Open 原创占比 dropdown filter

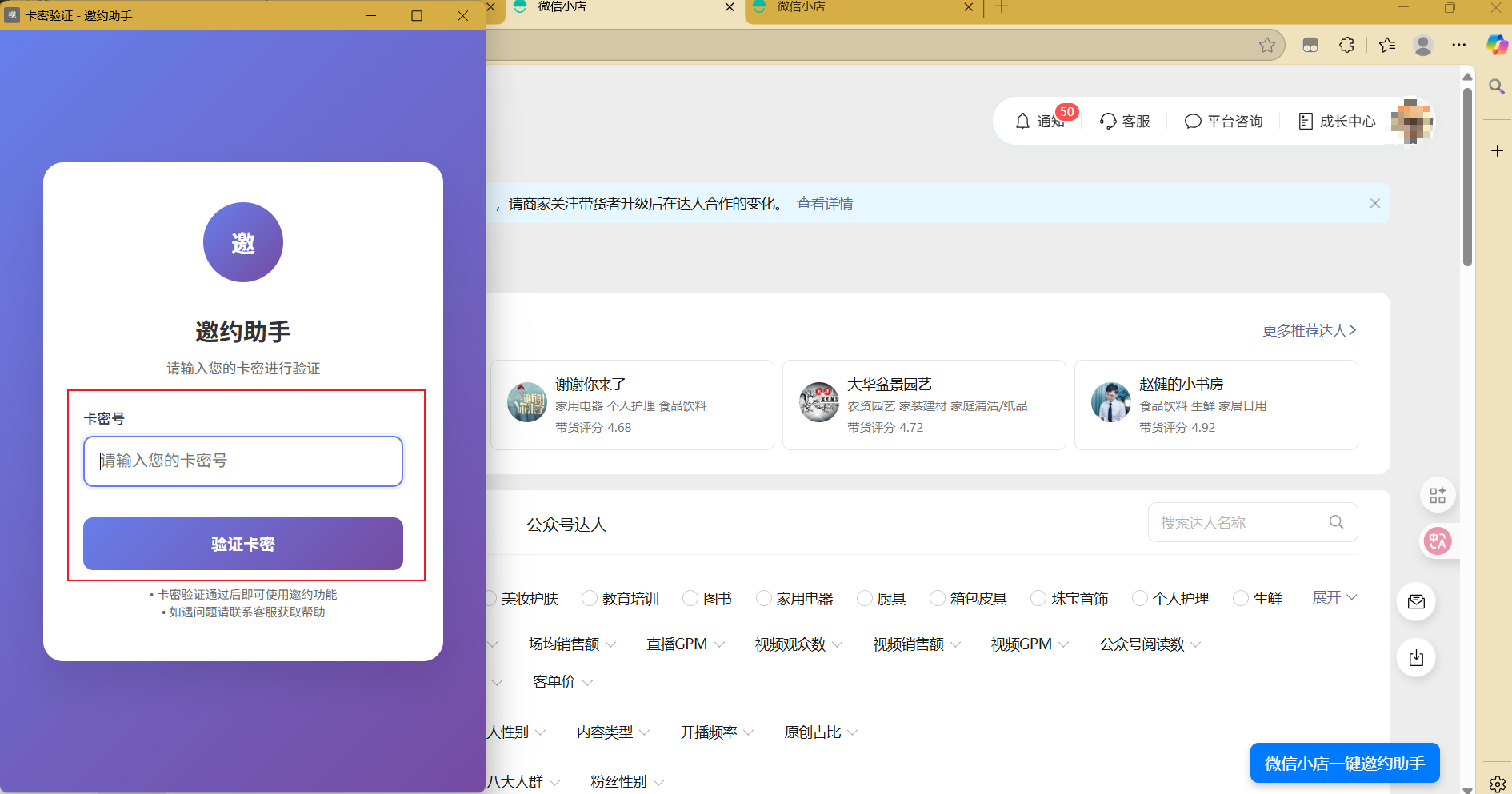[x=821, y=732]
